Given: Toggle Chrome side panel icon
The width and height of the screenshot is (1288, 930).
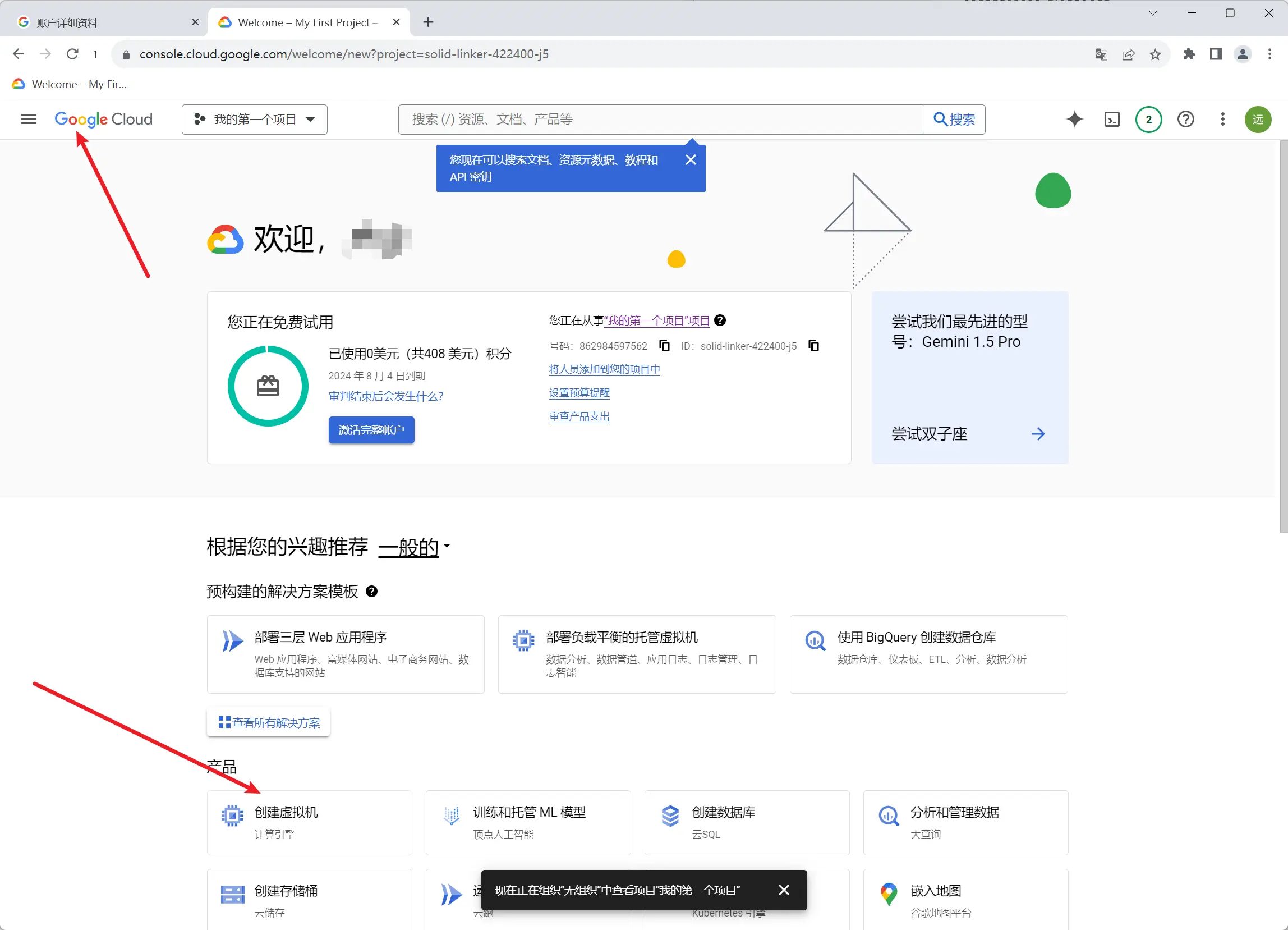Looking at the screenshot, I should [1216, 54].
